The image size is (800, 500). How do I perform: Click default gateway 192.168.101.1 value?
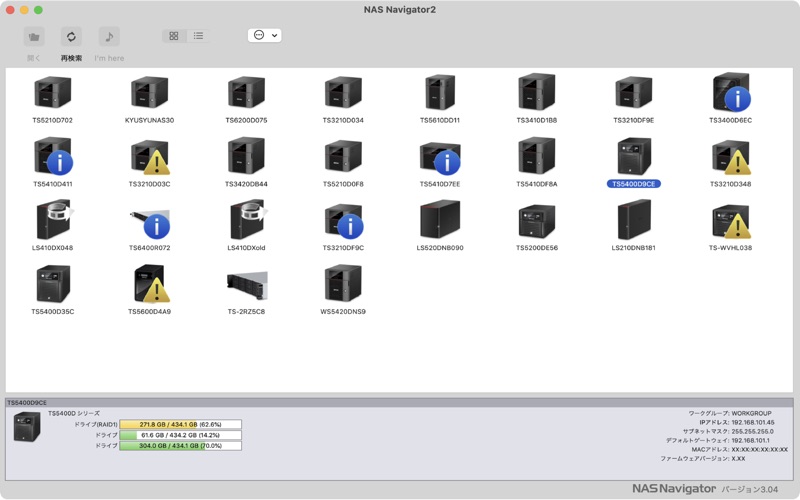click(750, 440)
